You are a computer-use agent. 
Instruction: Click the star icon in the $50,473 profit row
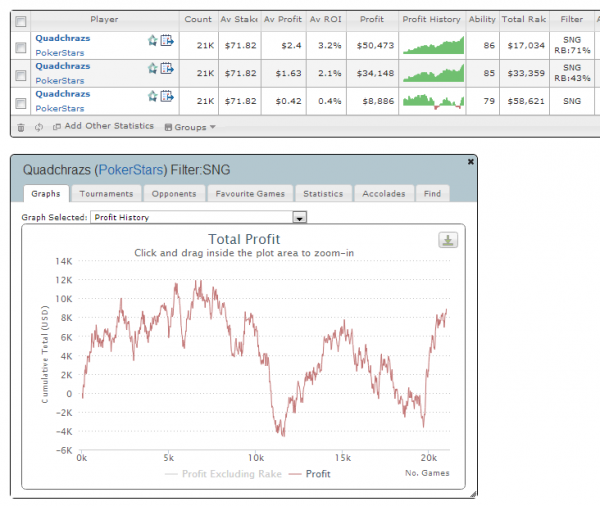point(153,40)
